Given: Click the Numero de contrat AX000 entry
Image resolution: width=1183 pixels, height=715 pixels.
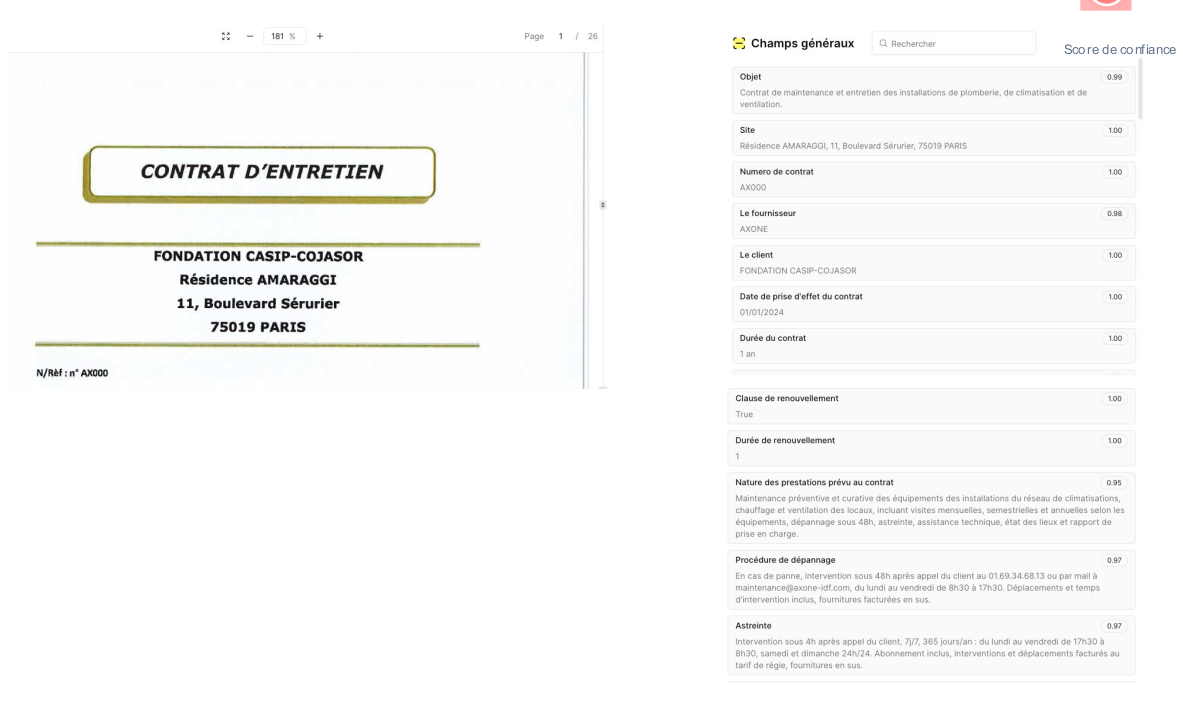Looking at the screenshot, I should click(x=930, y=180).
